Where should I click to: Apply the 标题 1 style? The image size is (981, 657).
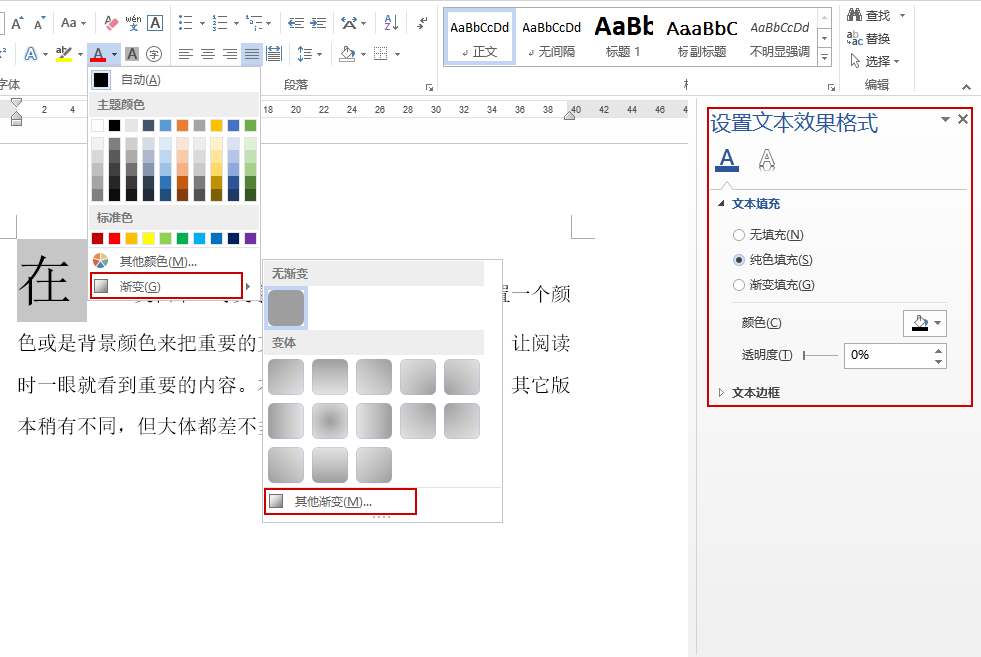coord(623,38)
